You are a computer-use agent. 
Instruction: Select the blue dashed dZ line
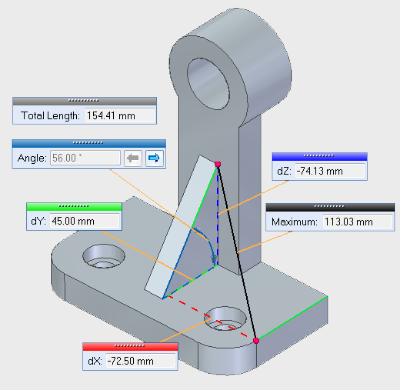point(218,215)
